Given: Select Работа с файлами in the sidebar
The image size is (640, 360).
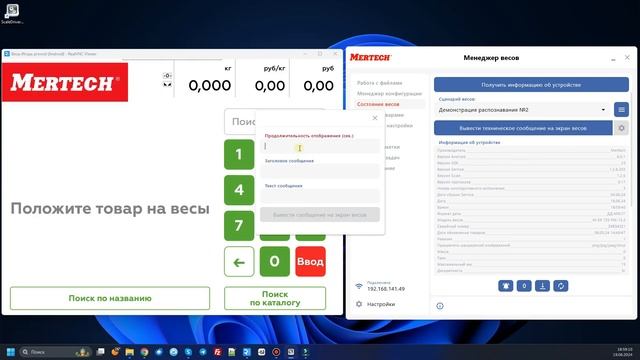Looking at the screenshot, I should coord(380,83).
